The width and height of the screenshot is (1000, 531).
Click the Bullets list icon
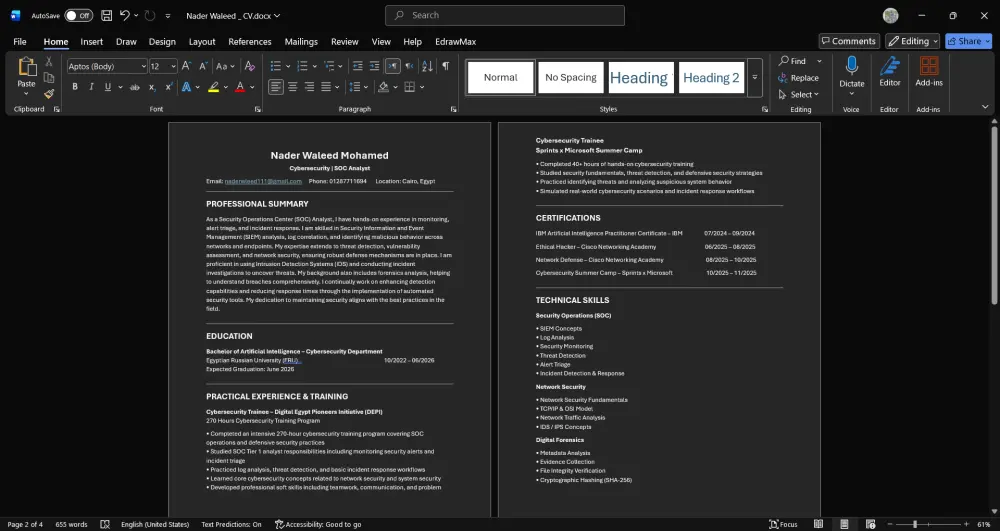(276, 66)
